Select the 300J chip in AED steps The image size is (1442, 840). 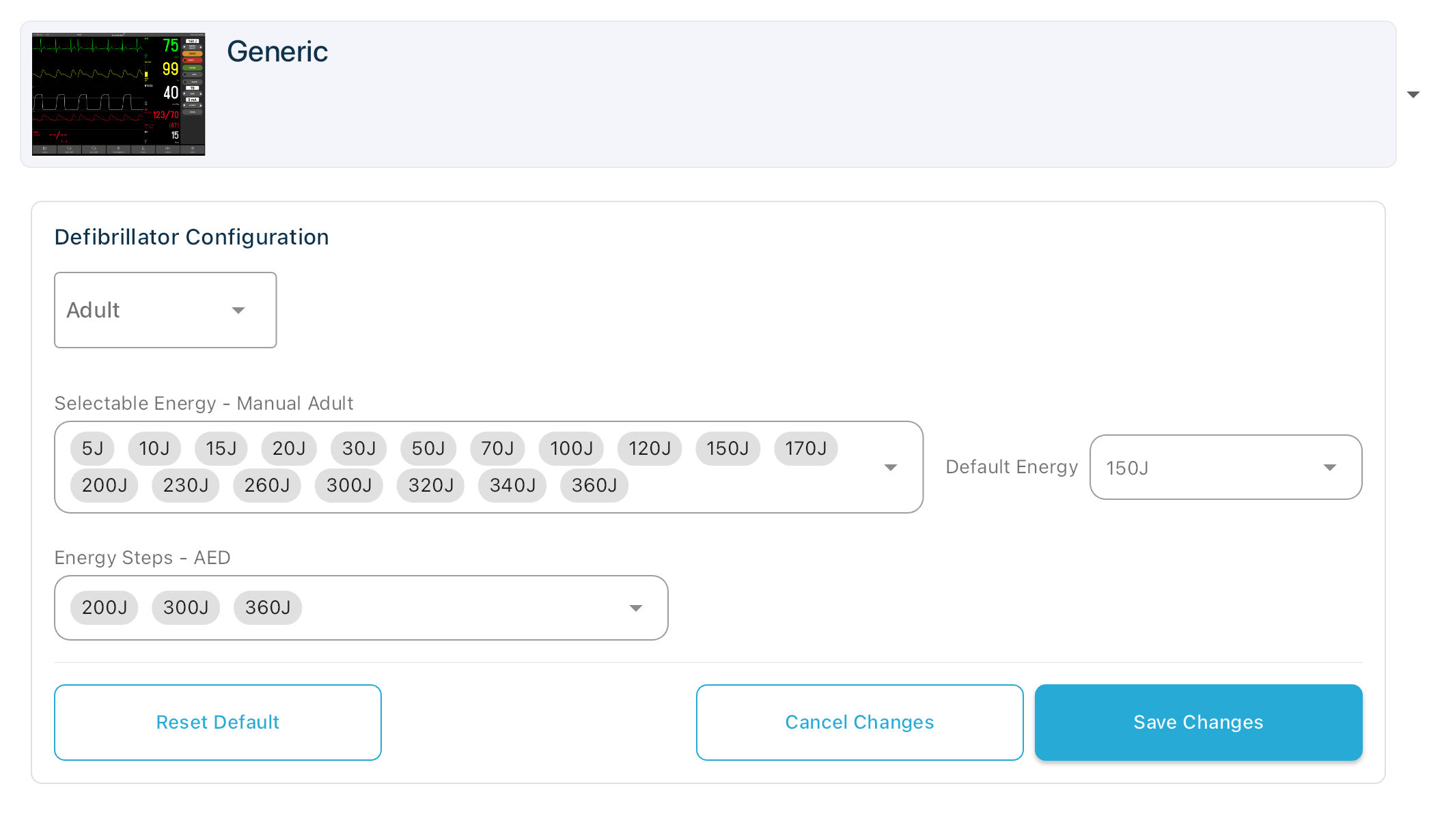(186, 608)
